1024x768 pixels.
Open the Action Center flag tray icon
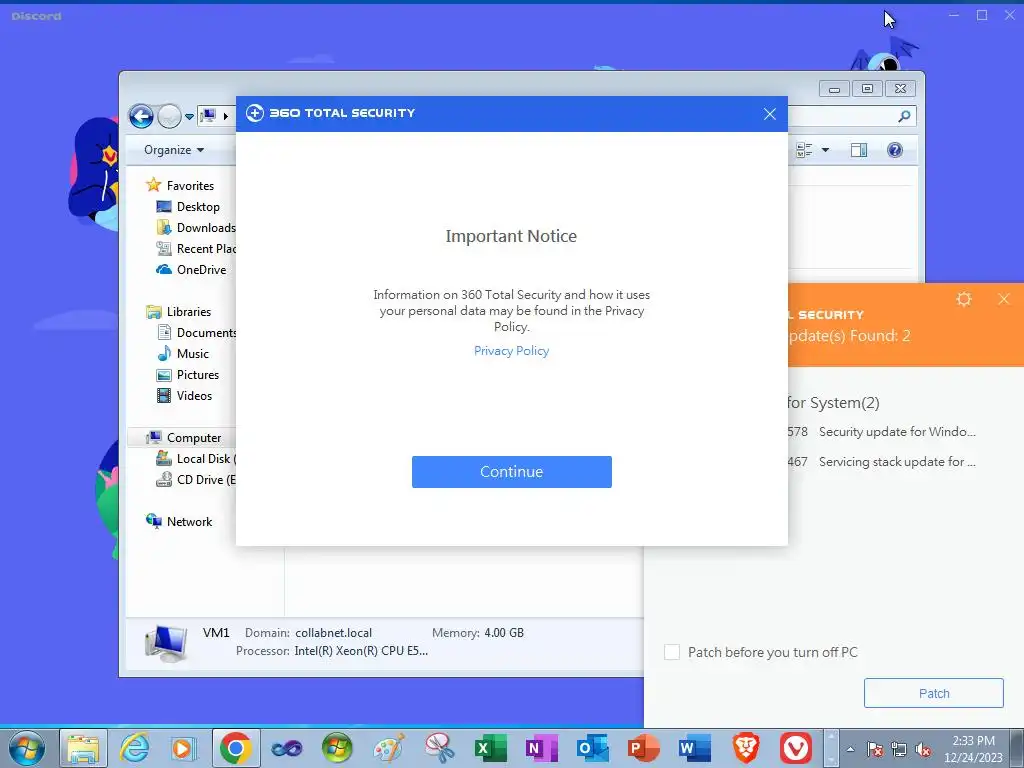(875, 749)
